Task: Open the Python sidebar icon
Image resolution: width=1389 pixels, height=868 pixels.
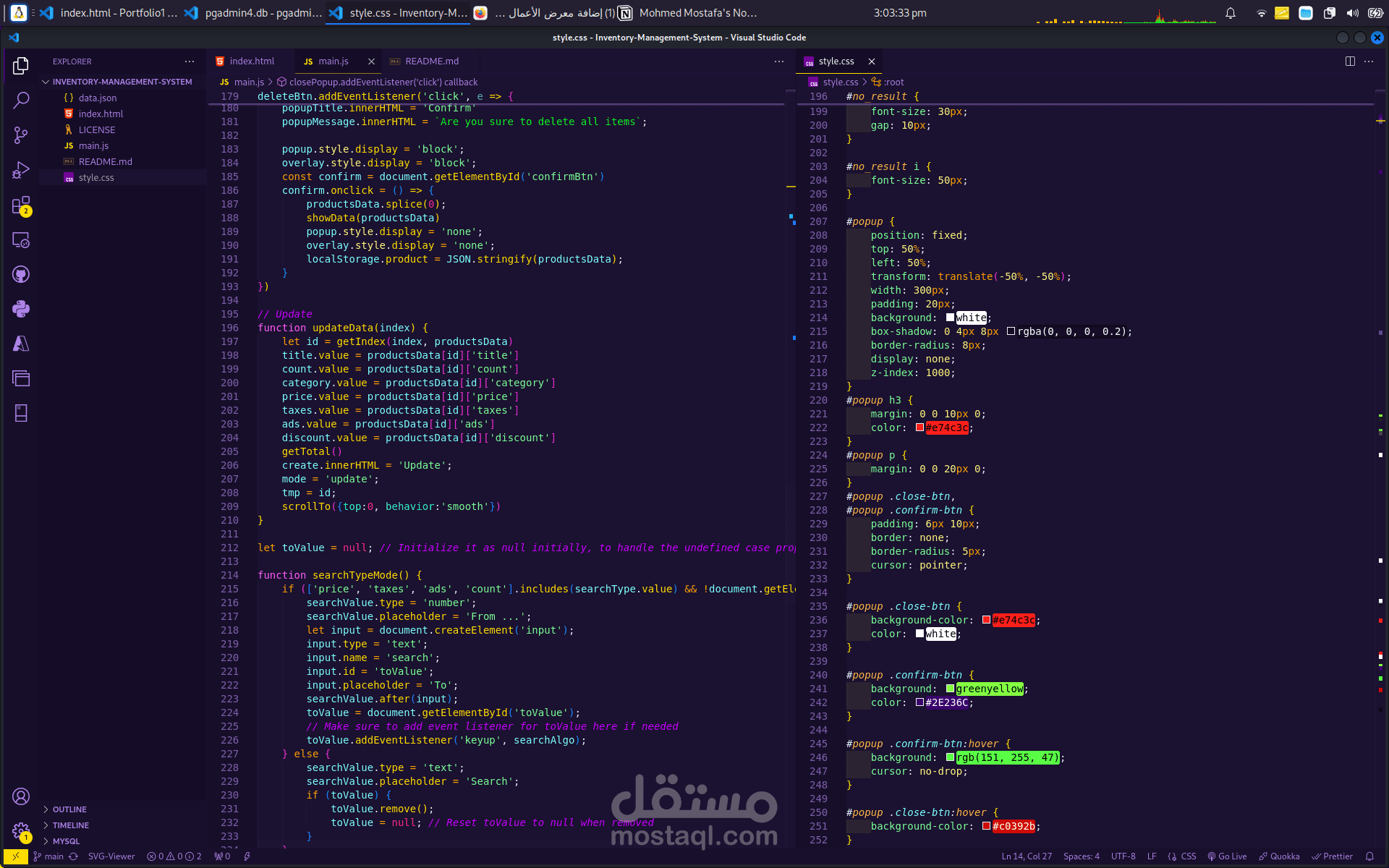Action: (21, 309)
